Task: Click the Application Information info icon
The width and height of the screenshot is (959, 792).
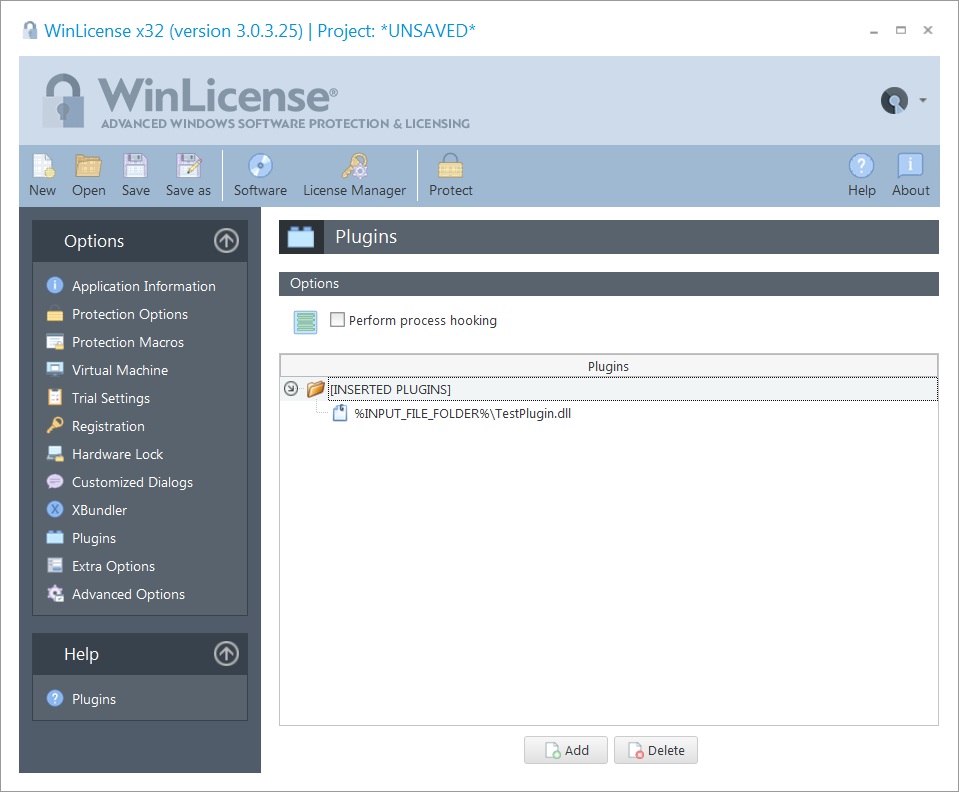Action: point(55,285)
